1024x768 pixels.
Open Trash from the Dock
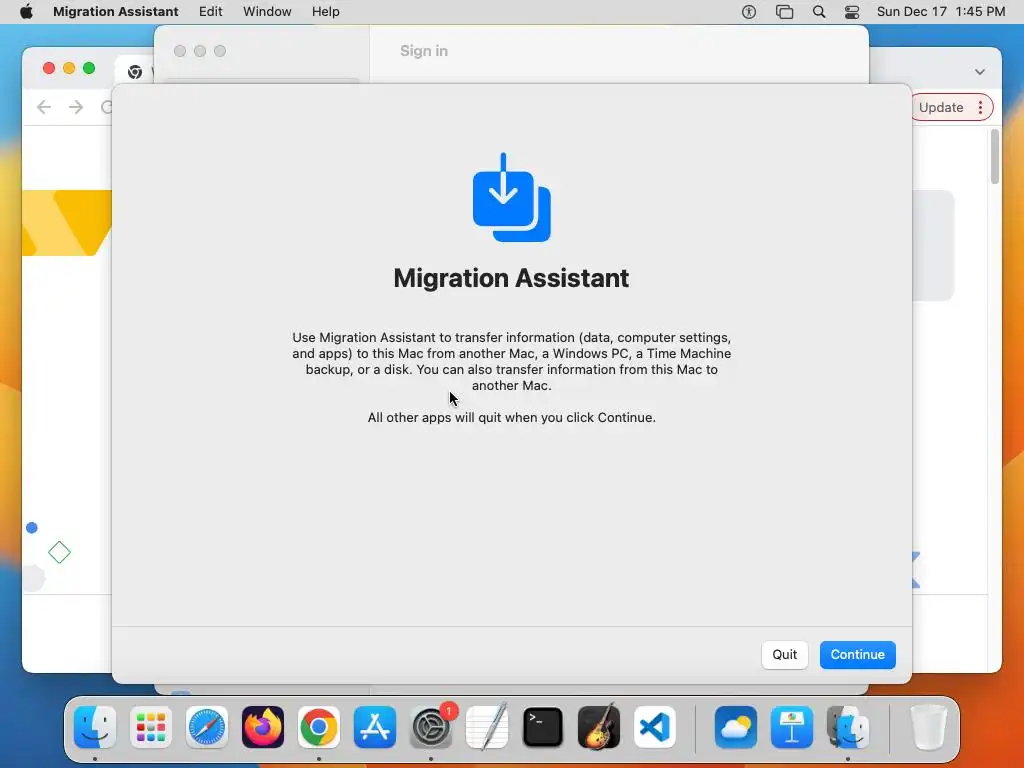click(929, 727)
